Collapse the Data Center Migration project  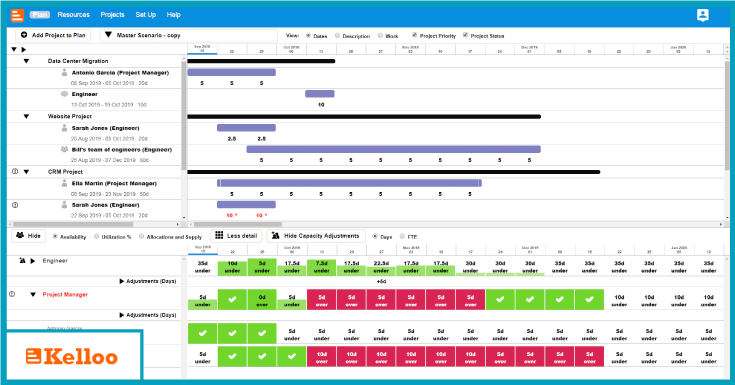coord(26,61)
